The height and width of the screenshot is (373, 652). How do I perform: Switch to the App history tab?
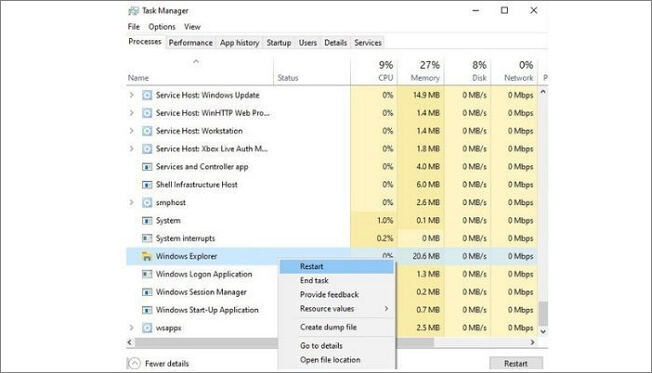click(x=240, y=42)
